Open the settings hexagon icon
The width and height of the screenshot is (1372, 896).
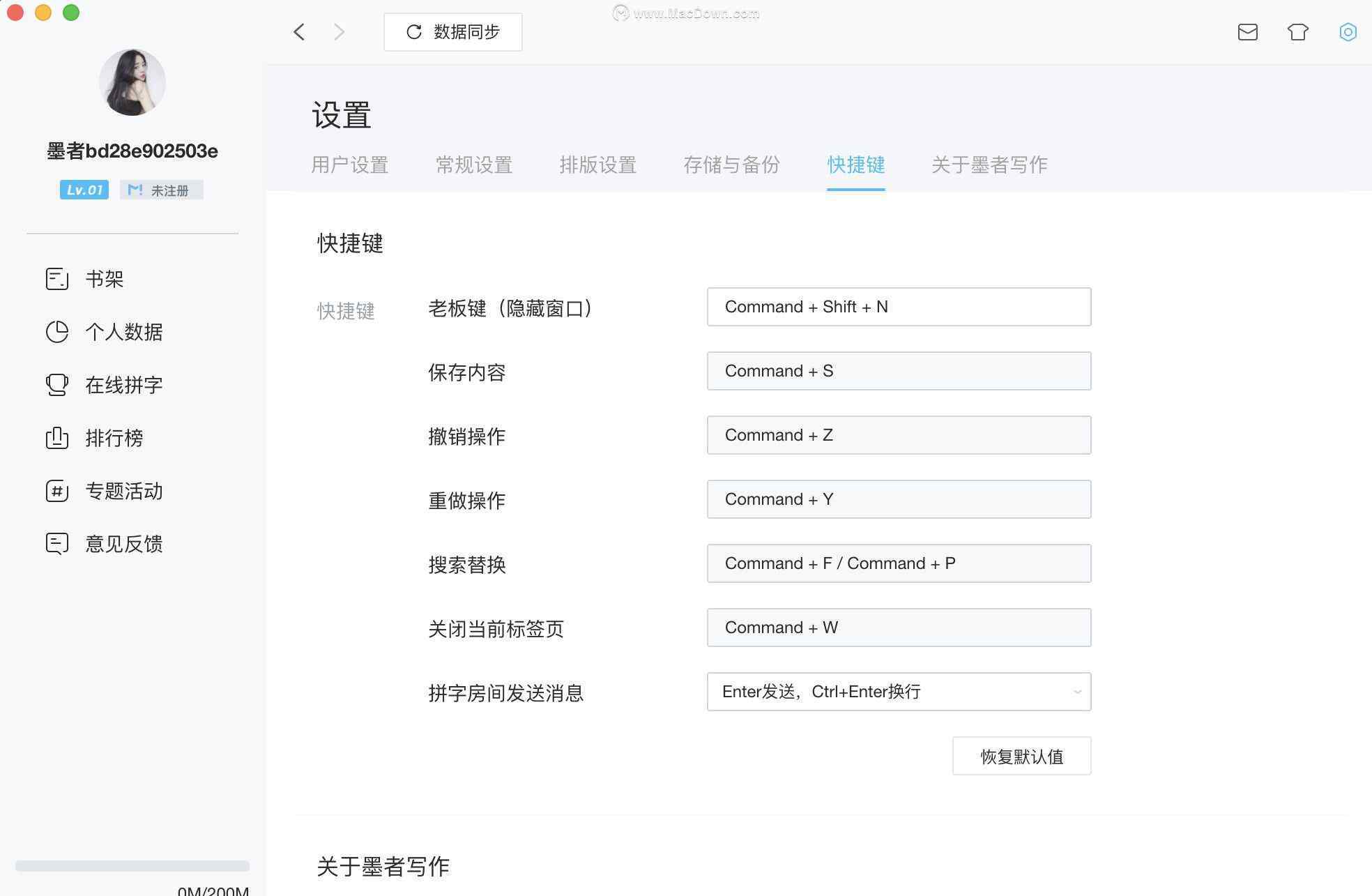[1348, 32]
